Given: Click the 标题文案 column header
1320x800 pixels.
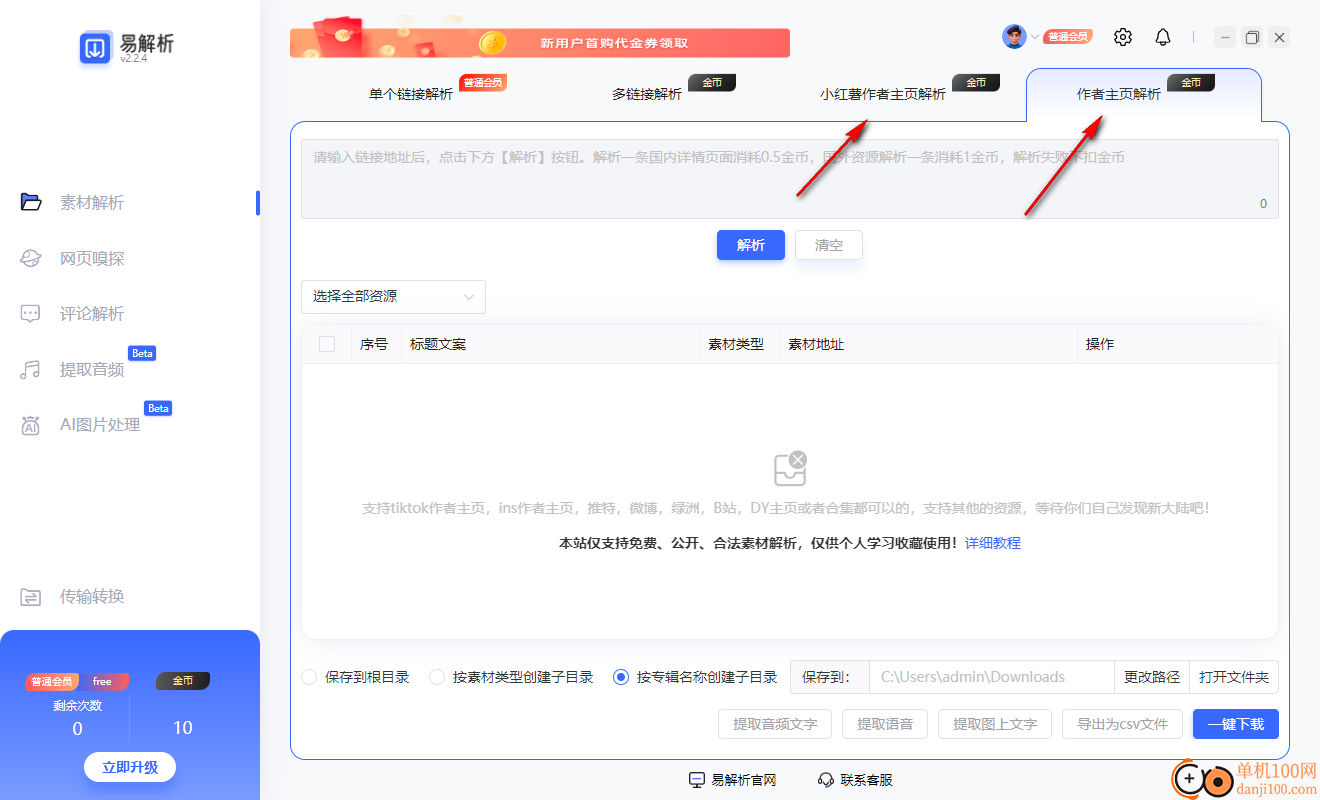Looking at the screenshot, I should pyautogui.click(x=438, y=344).
